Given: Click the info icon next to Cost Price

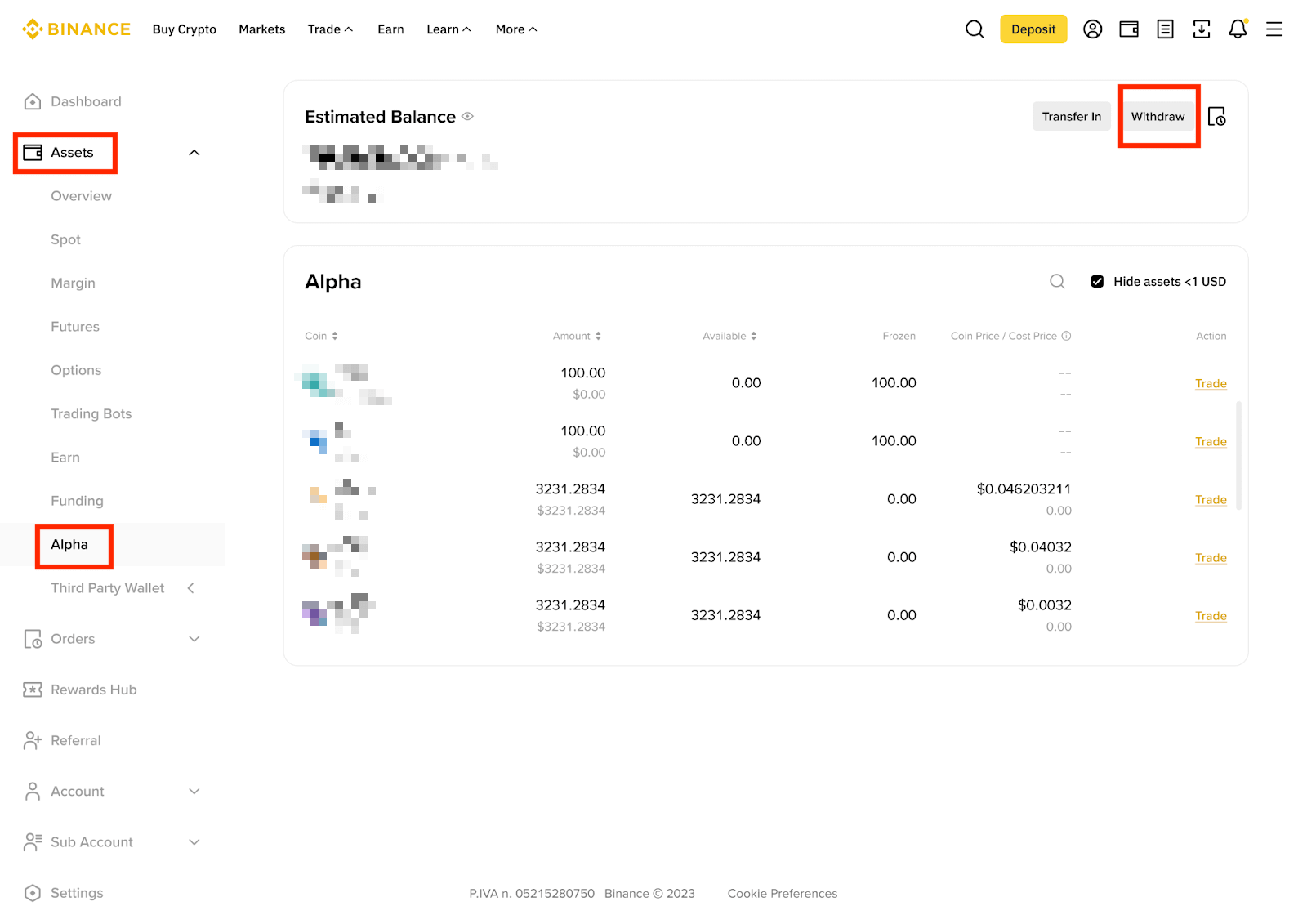Looking at the screenshot, I should click(x=1066, y=336).
